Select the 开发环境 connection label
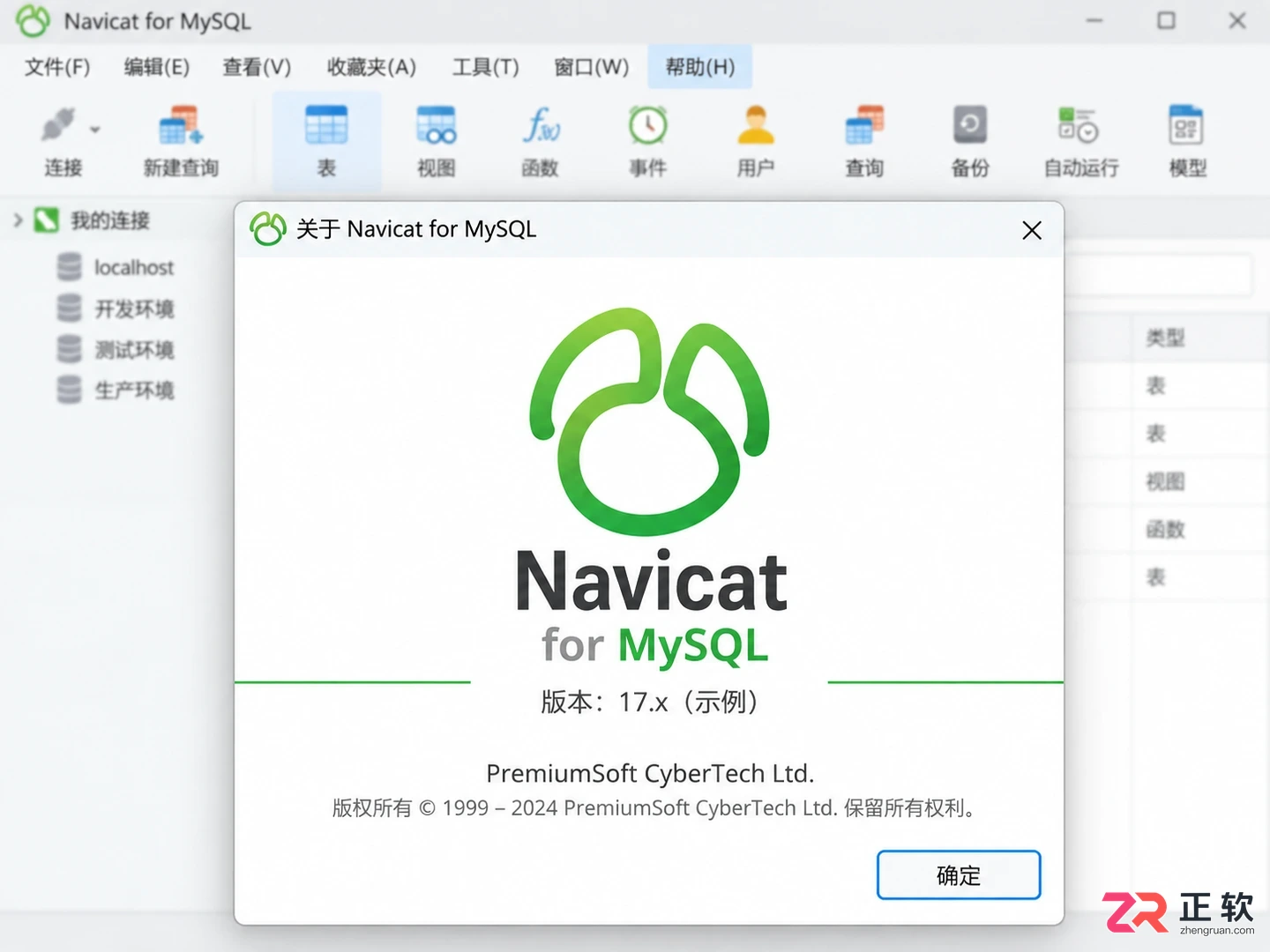The image size is (1270, 952). coord(135,309)
